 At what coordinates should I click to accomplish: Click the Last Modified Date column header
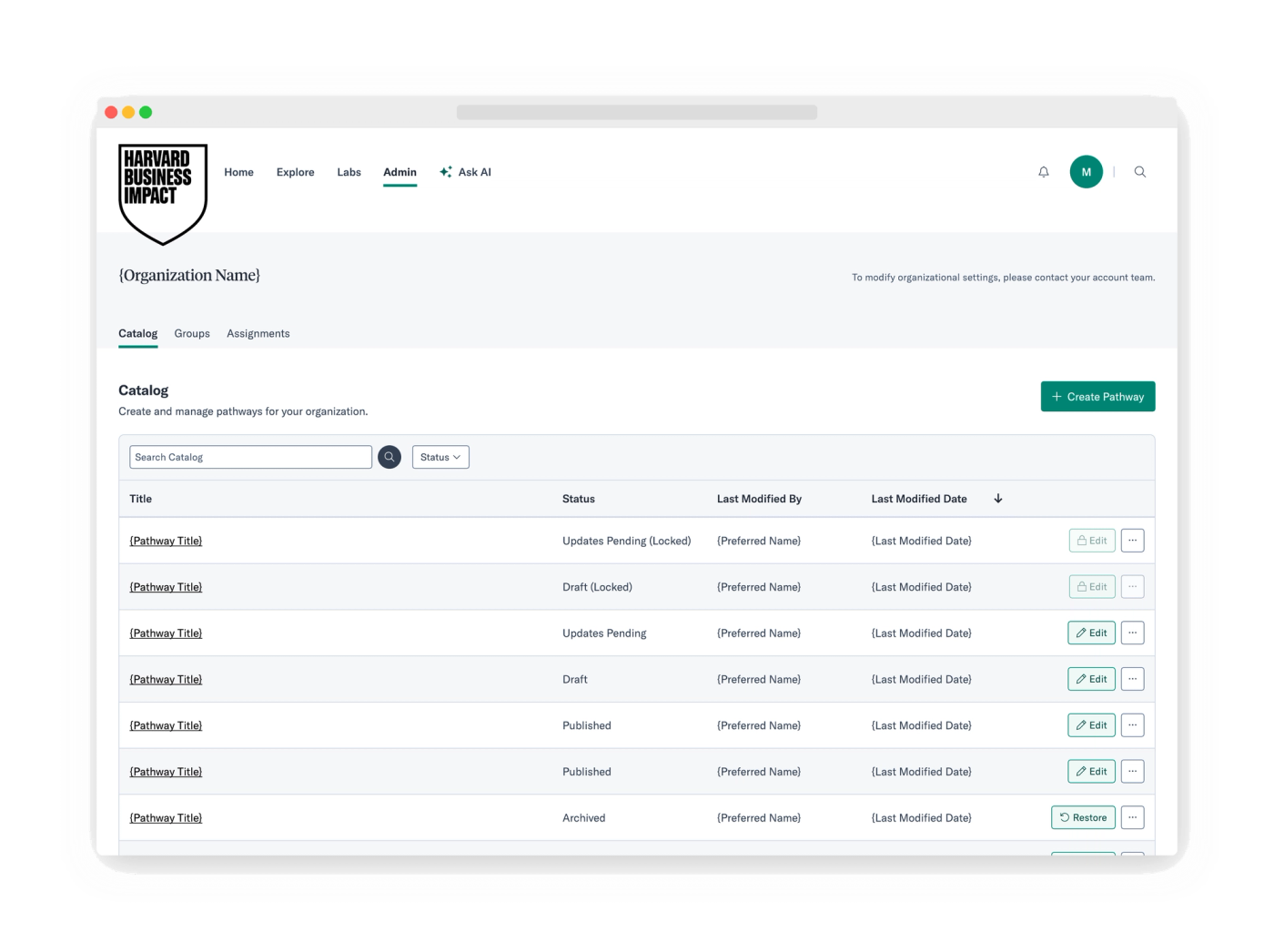919,499
